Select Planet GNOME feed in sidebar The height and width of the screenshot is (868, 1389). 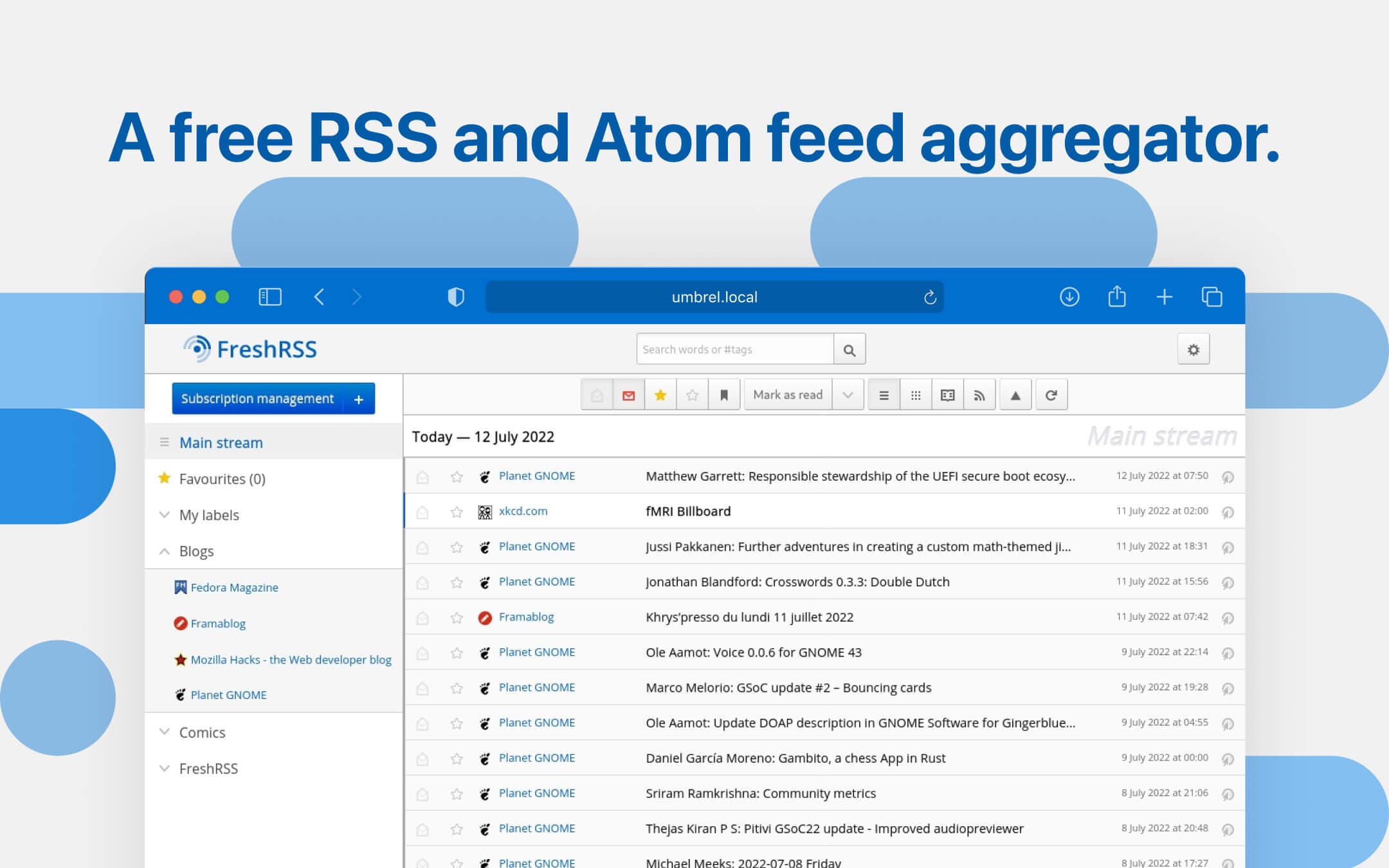228,694
